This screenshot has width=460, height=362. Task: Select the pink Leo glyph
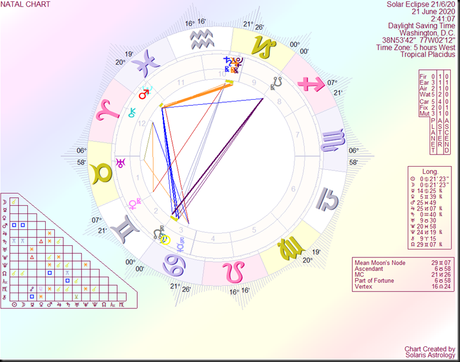click(234, 272)
